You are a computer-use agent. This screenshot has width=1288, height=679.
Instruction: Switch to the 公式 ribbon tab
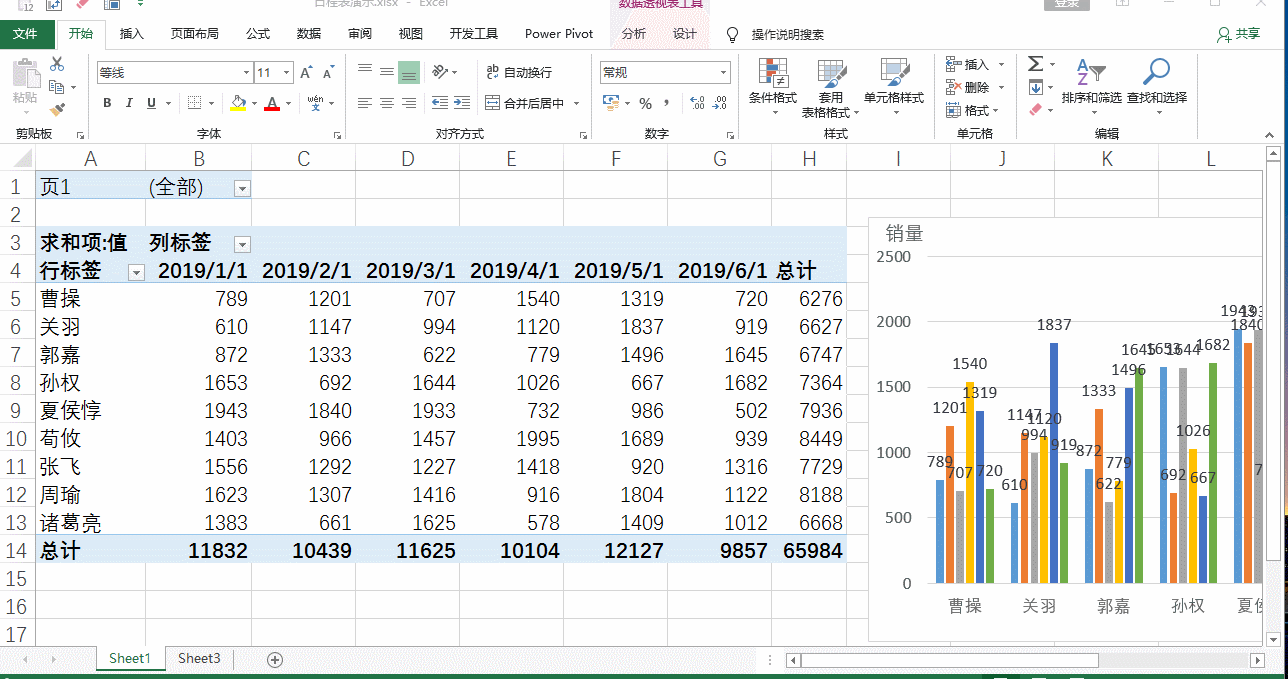258,34
